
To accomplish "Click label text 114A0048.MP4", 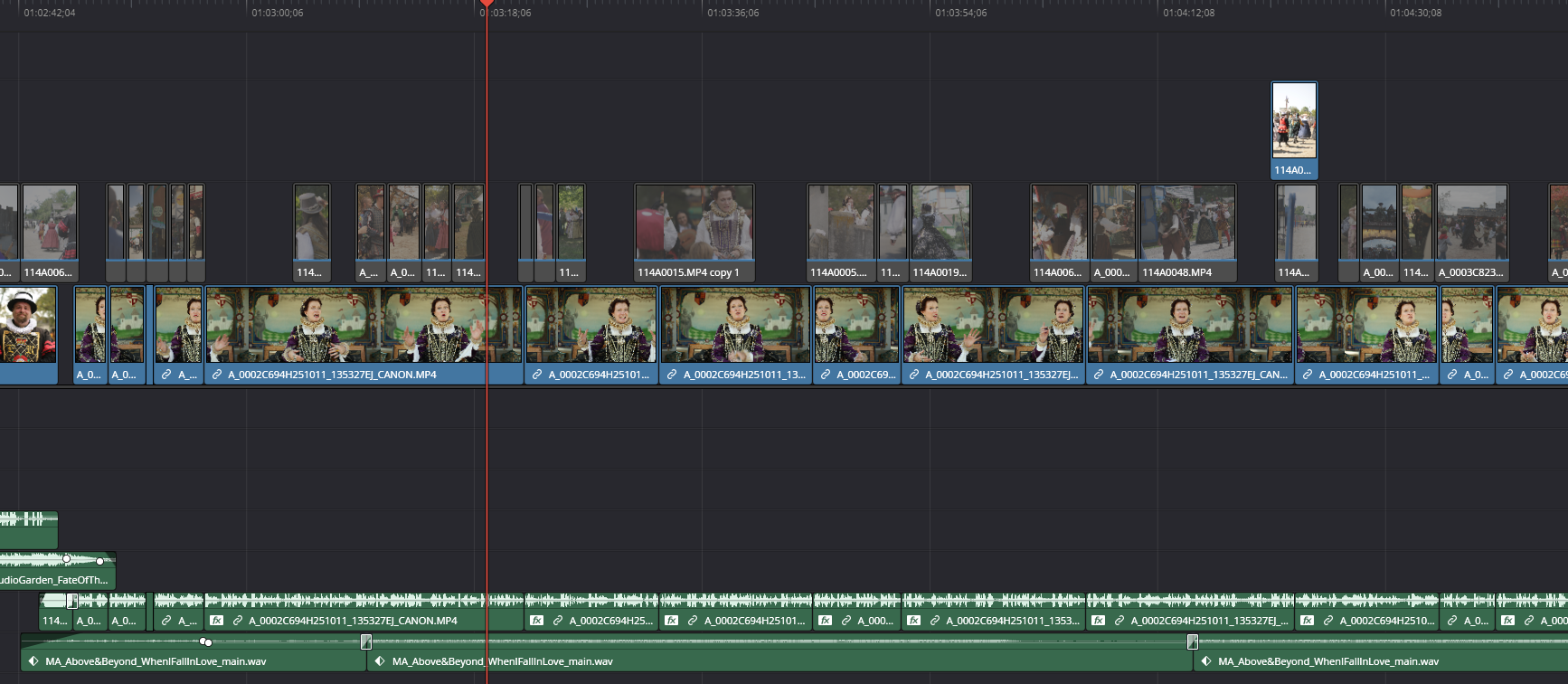I will [1176, 272].
